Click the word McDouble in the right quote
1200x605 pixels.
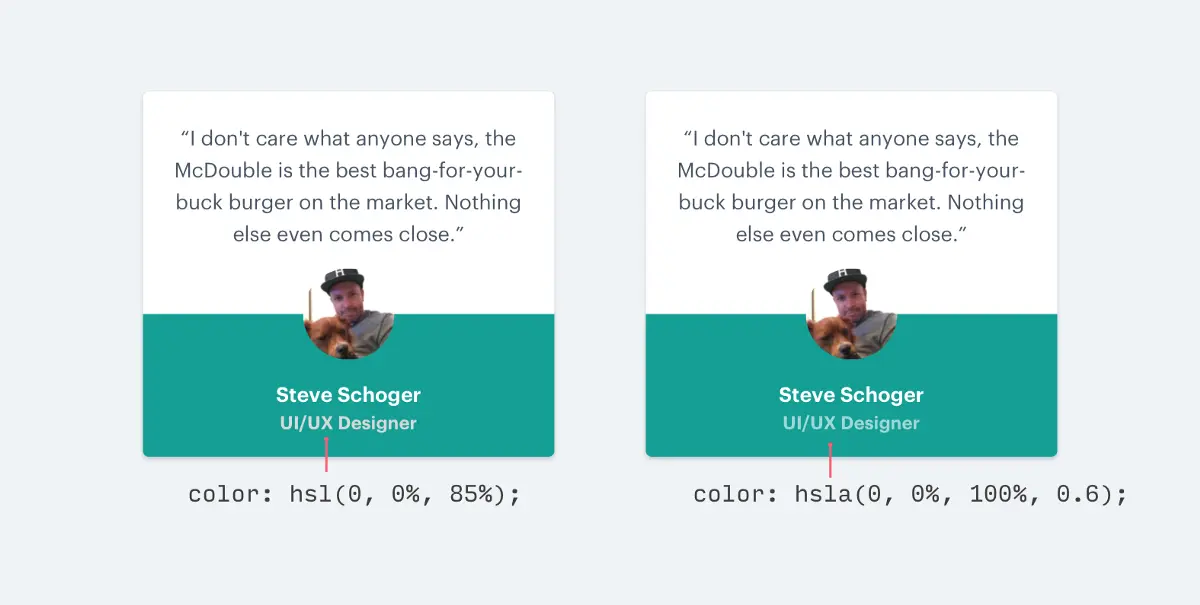pos(726,170)
